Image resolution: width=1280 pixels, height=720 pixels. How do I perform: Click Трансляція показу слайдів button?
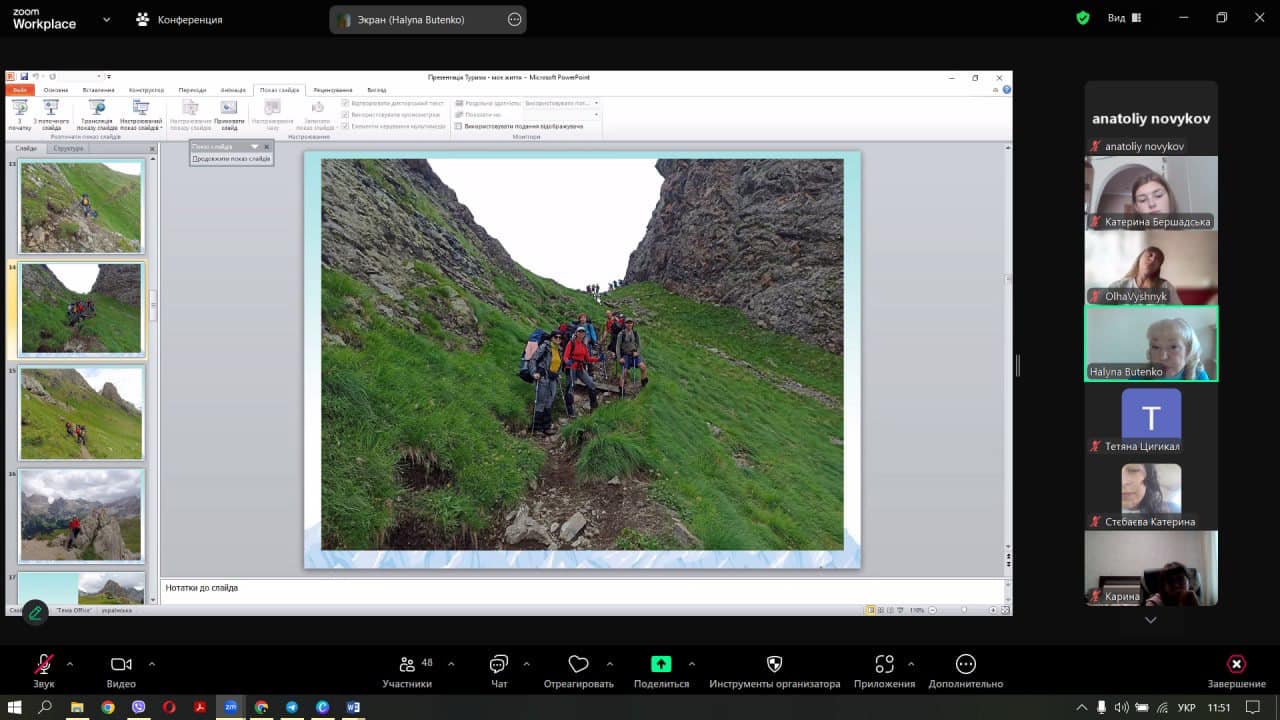[x=97, y=115]
